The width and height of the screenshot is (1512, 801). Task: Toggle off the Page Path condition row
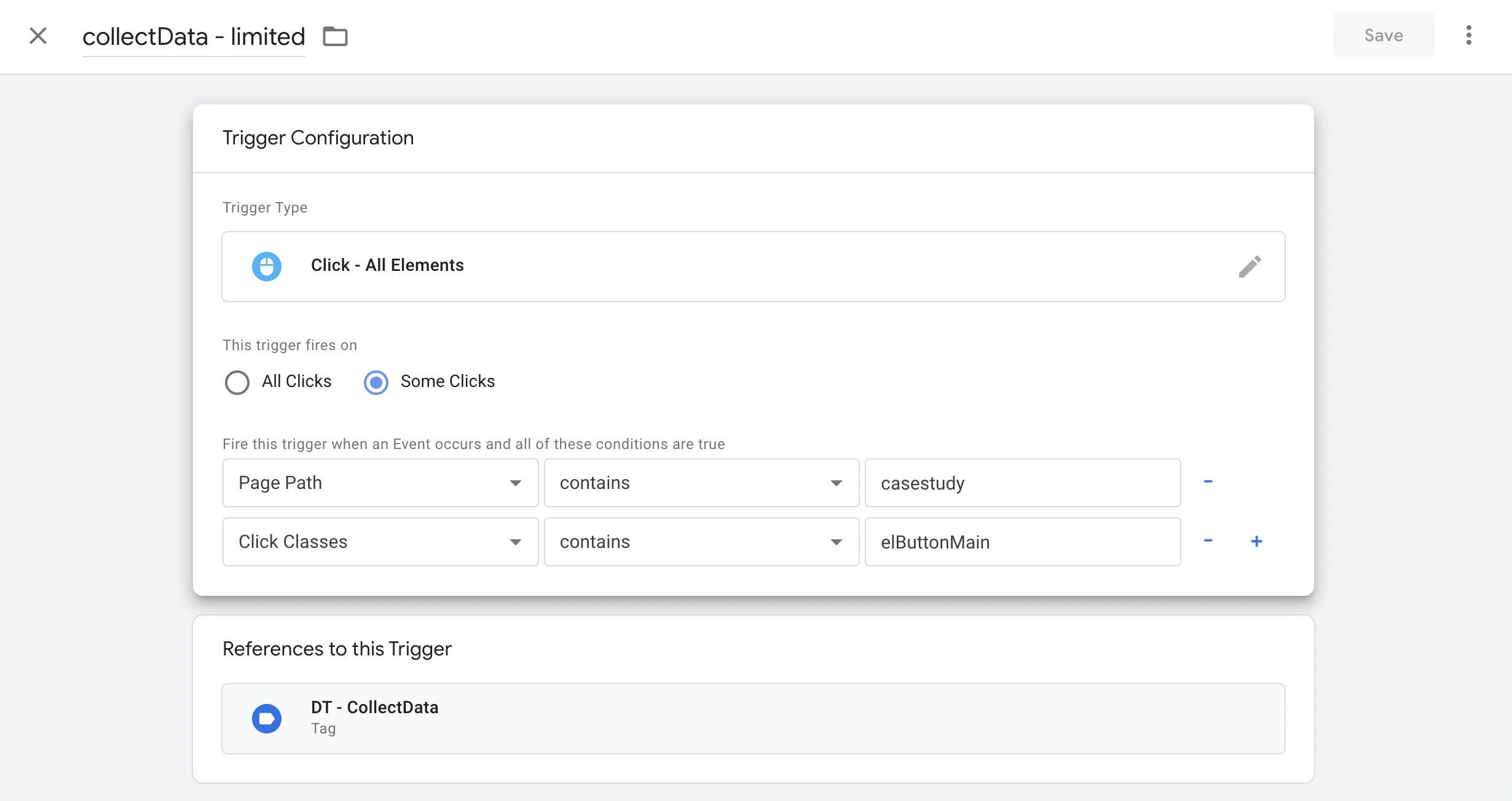1208,482
